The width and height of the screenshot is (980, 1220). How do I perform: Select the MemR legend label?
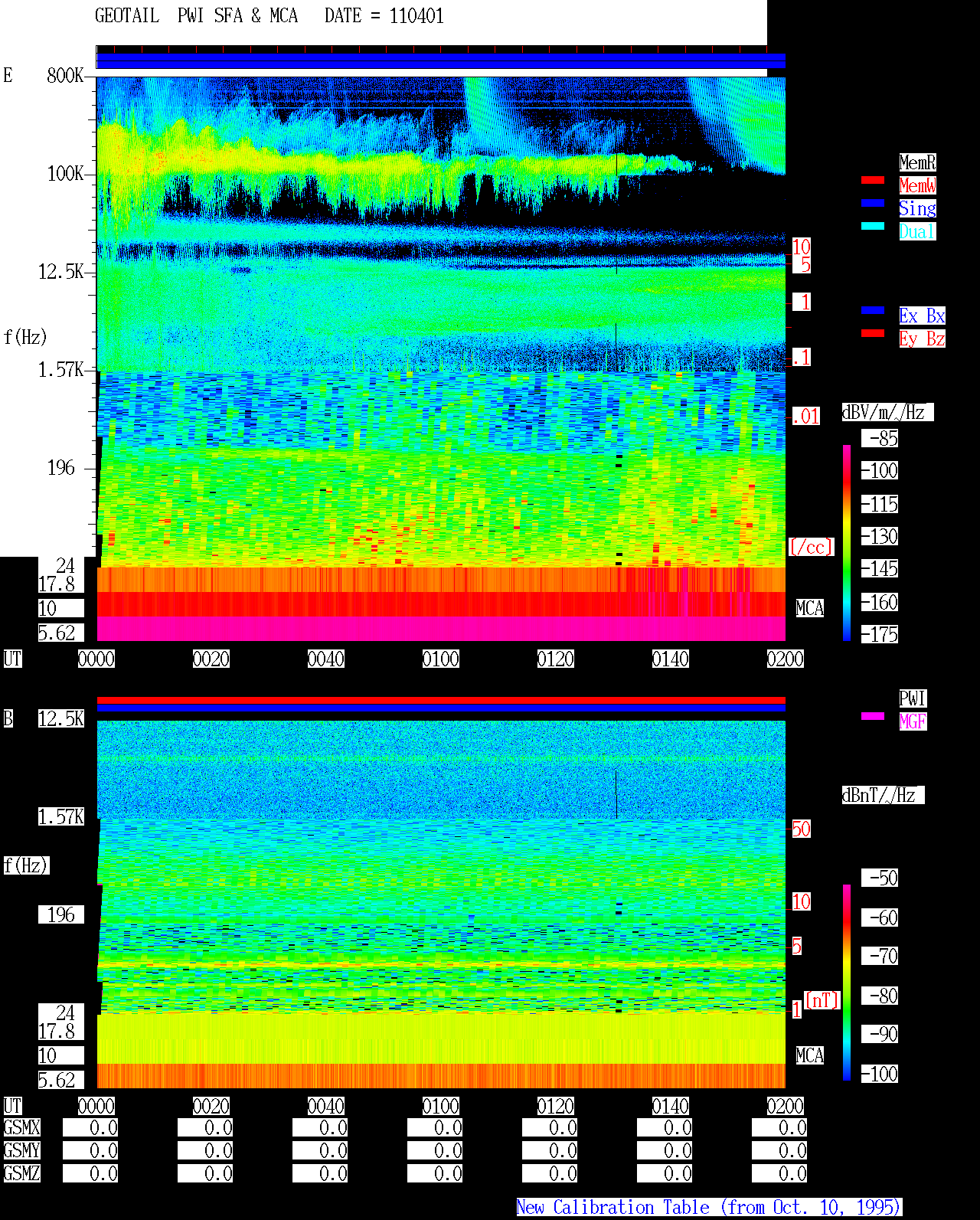coord(917,162)
